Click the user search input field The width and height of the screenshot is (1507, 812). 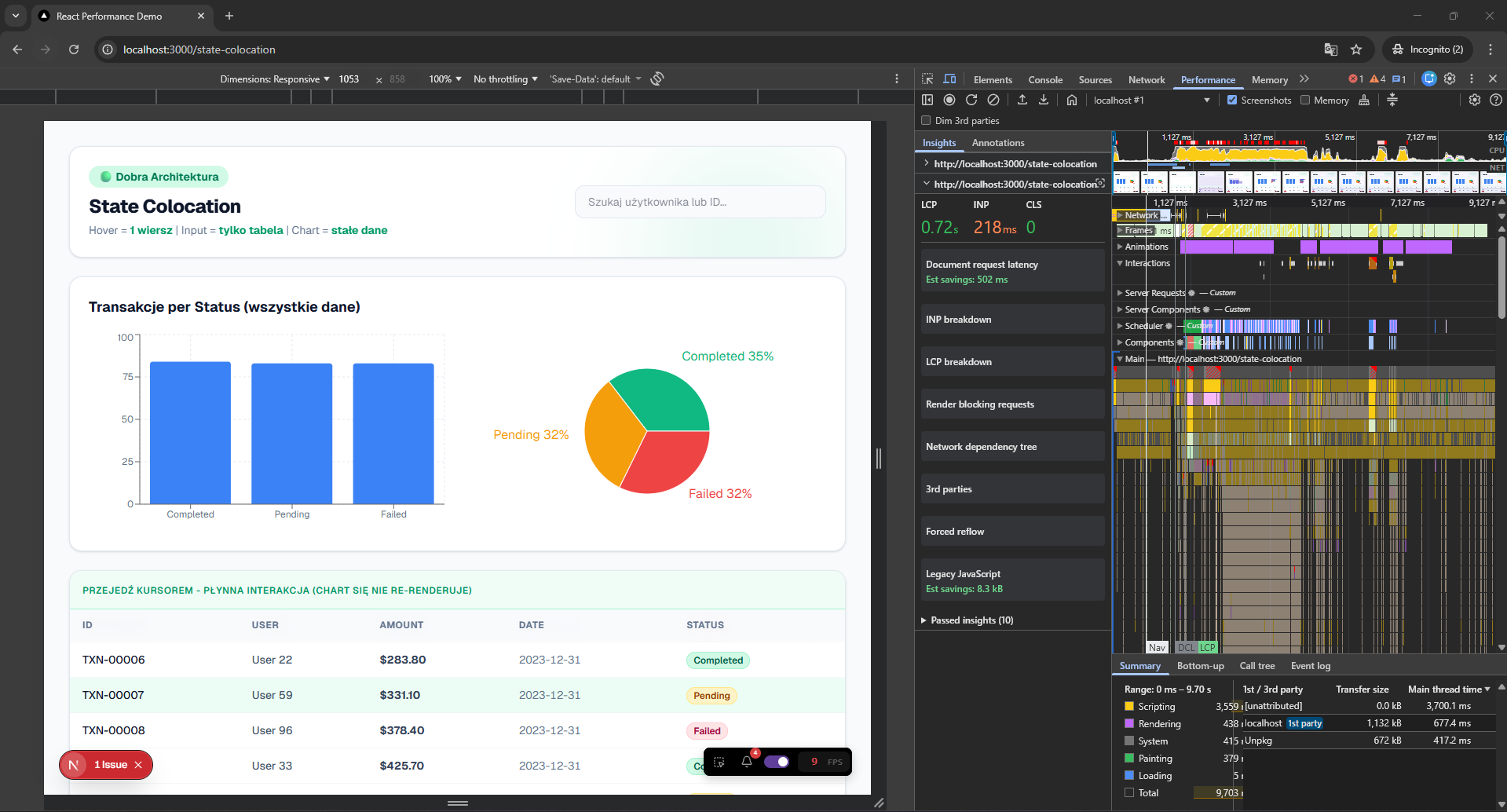point(700,202)
